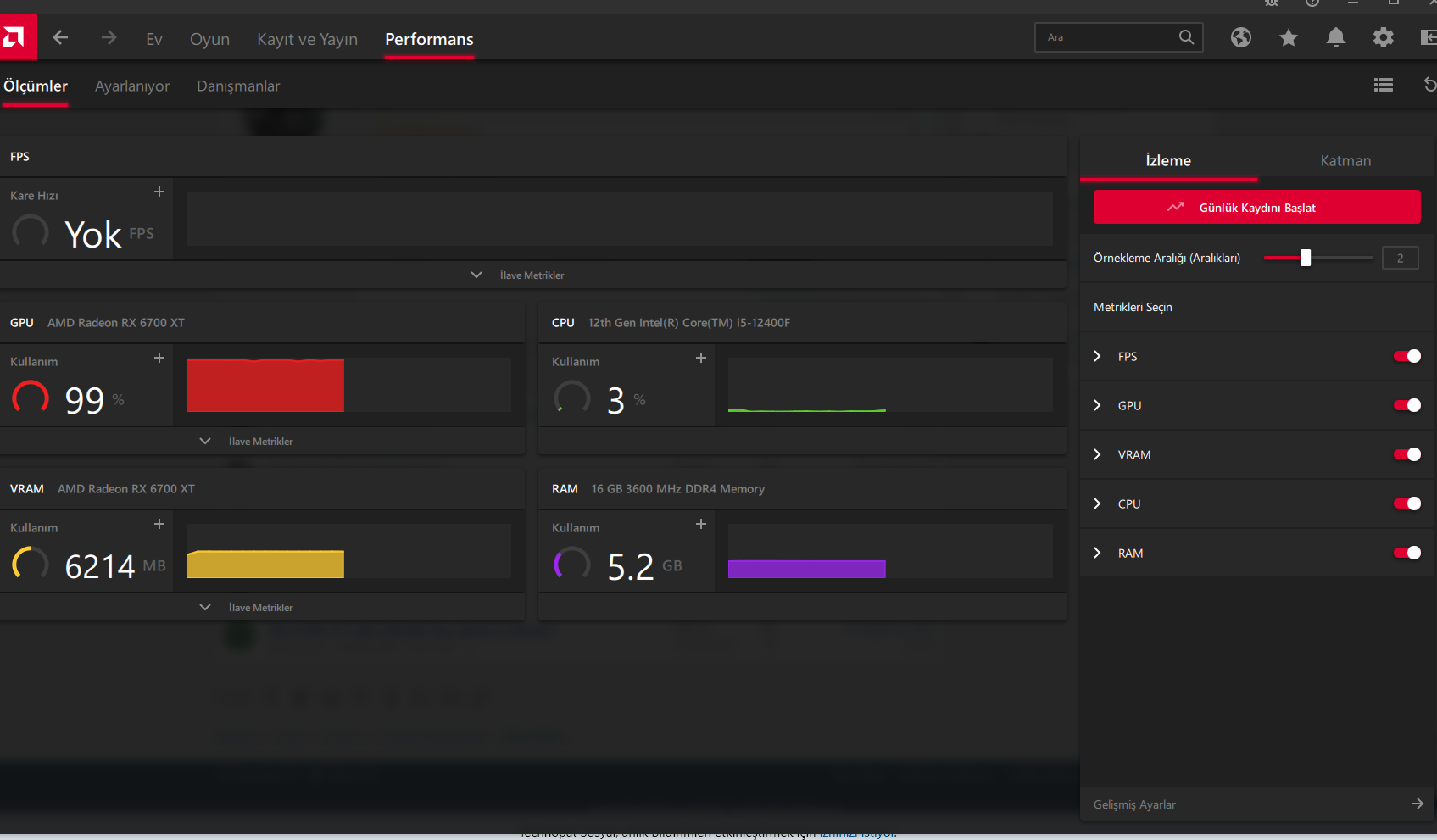Open favorites with the star icon
Screen dimensions: 1437x840
coord(1289,37)
